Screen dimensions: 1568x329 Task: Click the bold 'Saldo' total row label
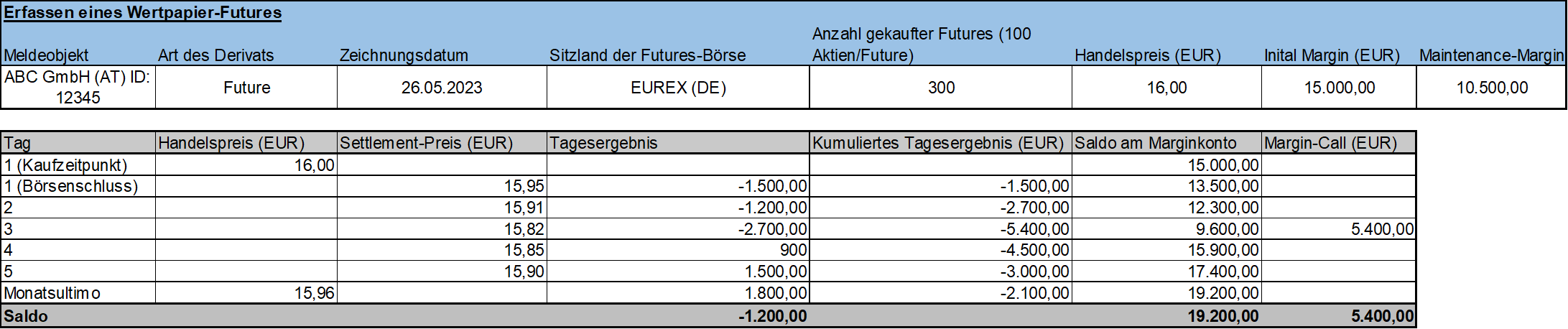(26, 316)
